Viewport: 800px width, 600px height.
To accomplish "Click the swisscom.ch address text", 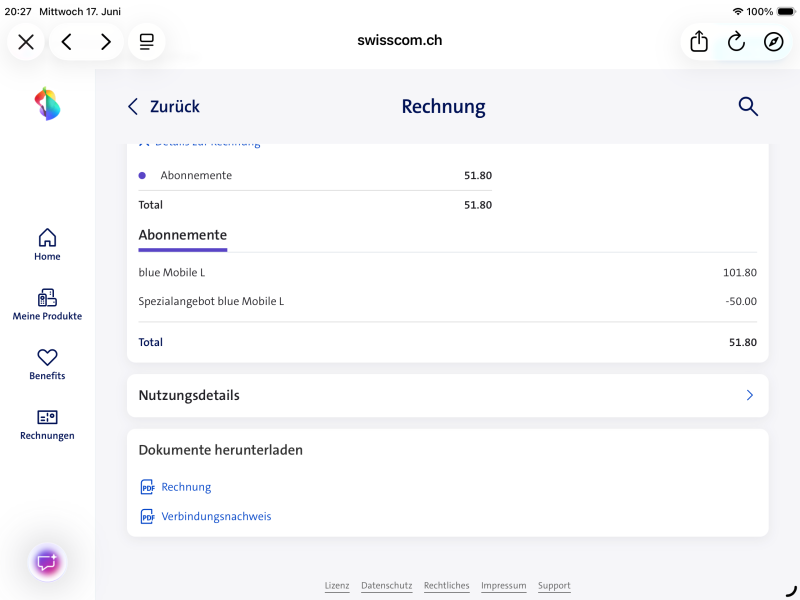I will point(399,40).
